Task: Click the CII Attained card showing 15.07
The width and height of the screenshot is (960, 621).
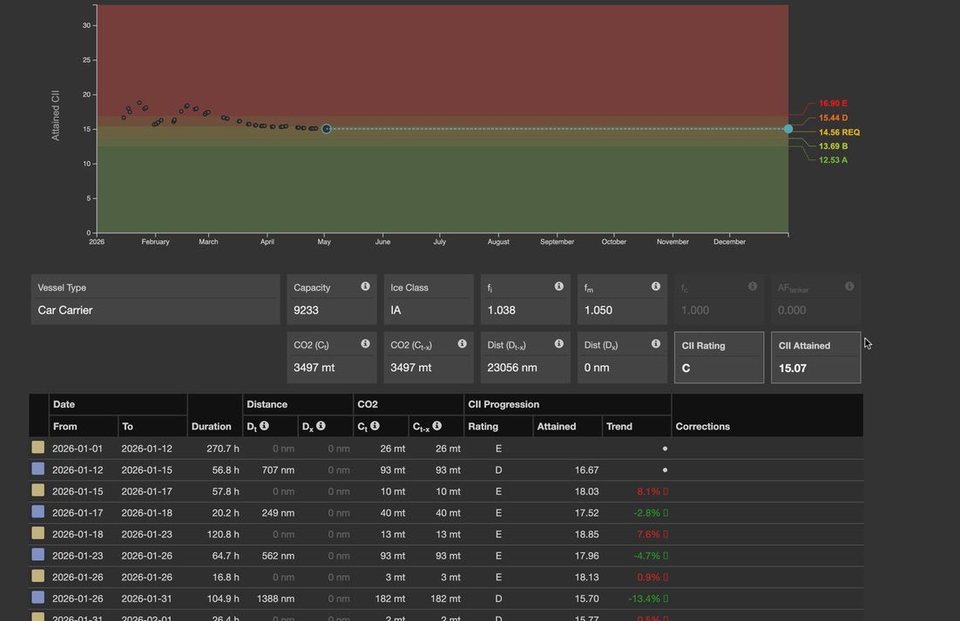Action: click(x=816, y=358)
